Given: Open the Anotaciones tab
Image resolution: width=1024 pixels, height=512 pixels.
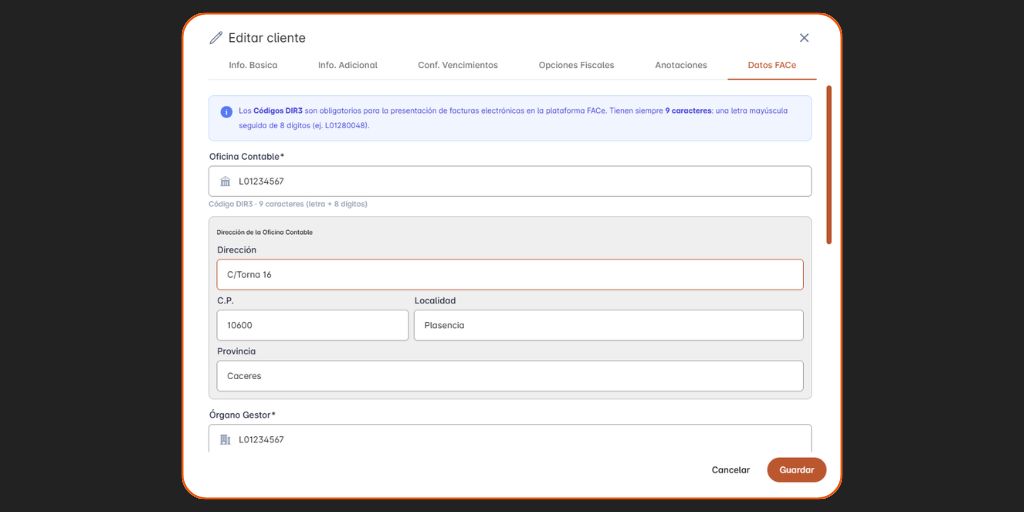Looking at the screenshot, I should (x=680, y=65).
